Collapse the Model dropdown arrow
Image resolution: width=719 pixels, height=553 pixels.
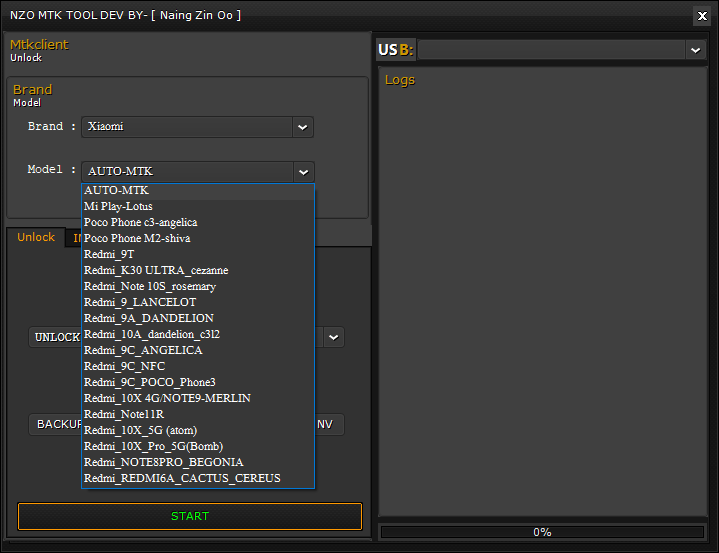(303, 172)
